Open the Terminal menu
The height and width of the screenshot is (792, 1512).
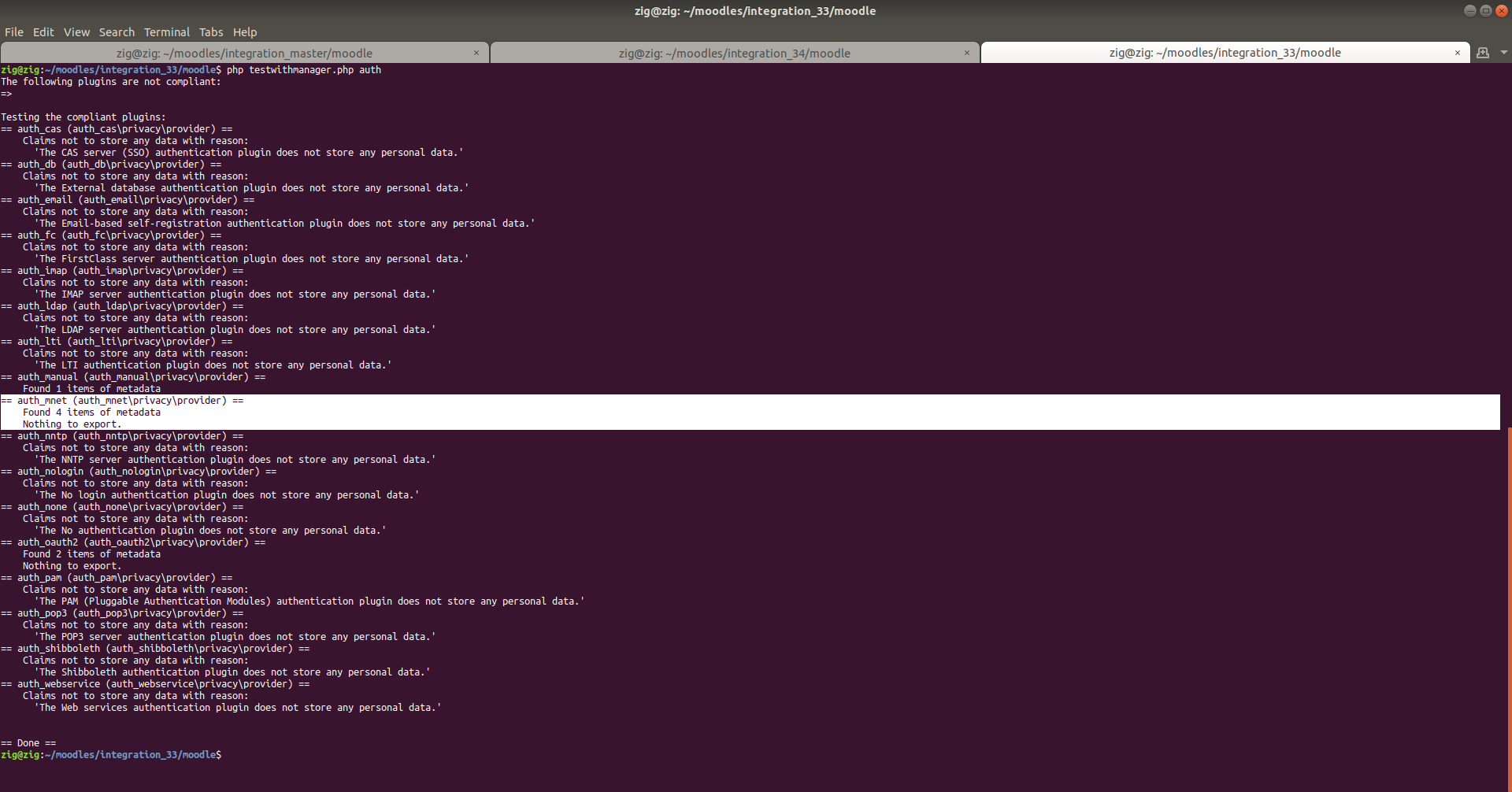click(x=167, y=32)
